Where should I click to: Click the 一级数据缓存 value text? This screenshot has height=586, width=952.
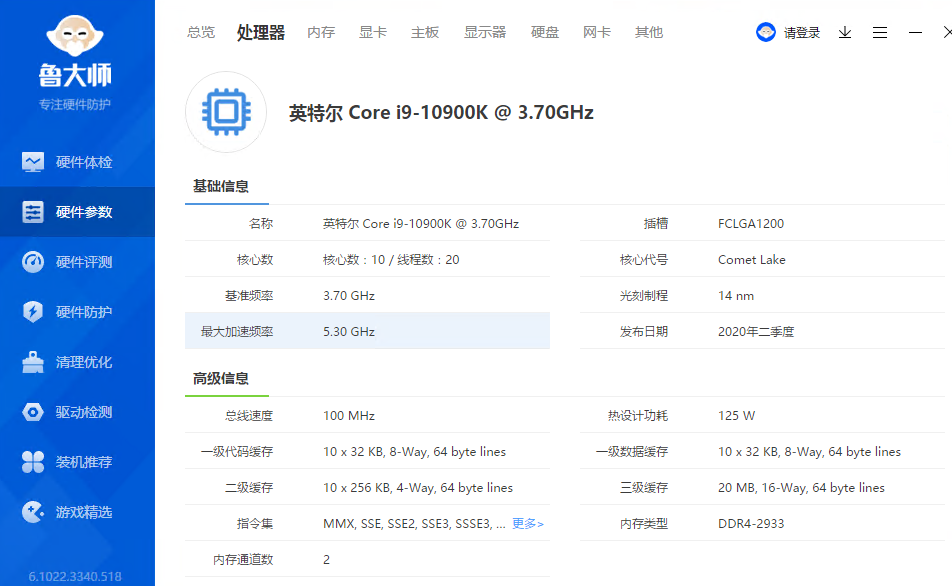pos(809,452)
